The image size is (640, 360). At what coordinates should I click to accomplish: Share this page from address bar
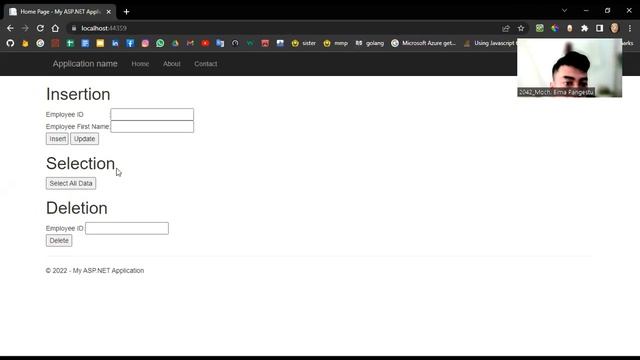506,28
